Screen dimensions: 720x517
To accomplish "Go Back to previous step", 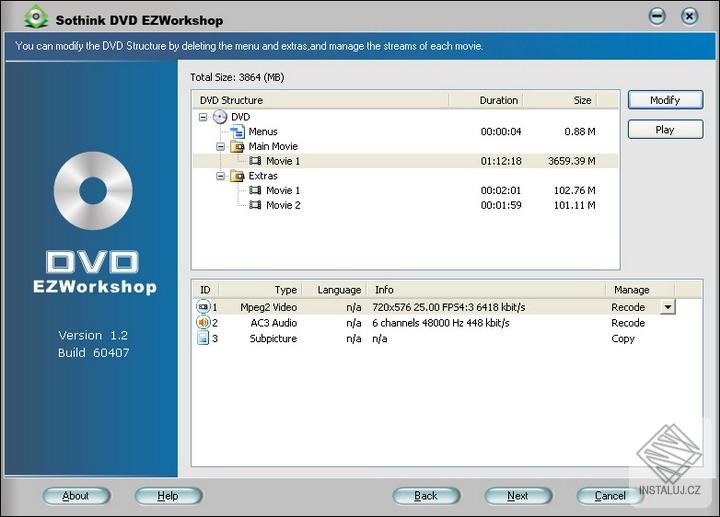I will click(x=426, y=496).
